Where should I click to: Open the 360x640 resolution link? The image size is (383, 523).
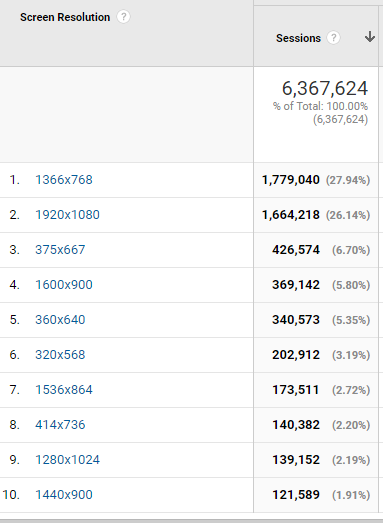coord(60,320)
